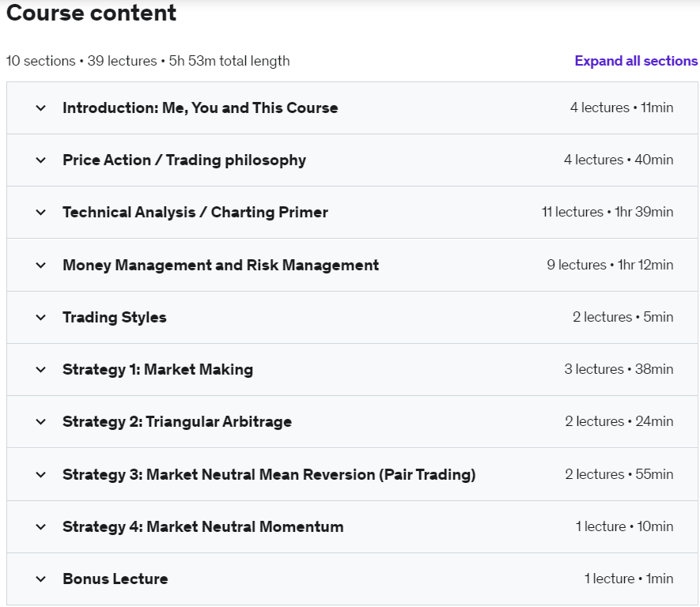700x607 pixels.
Task: Expand chevron beside Price Action / Trading philosophy
Action: [41, 160]
